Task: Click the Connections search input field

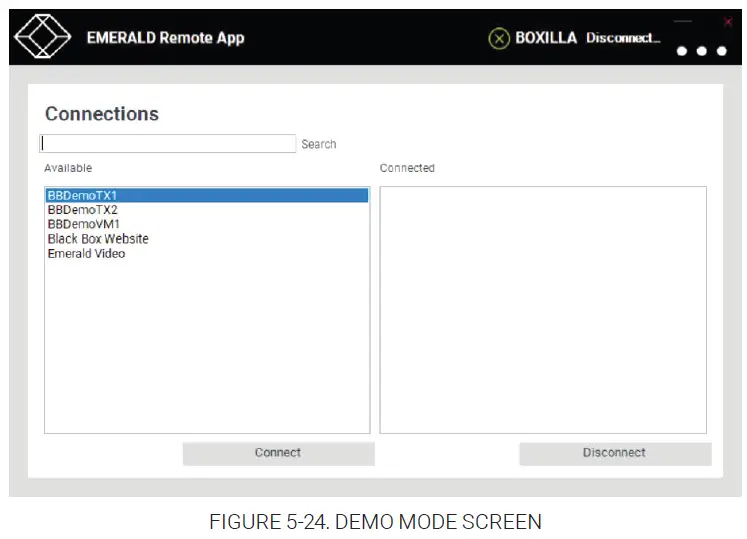Action: pos(168,143)
